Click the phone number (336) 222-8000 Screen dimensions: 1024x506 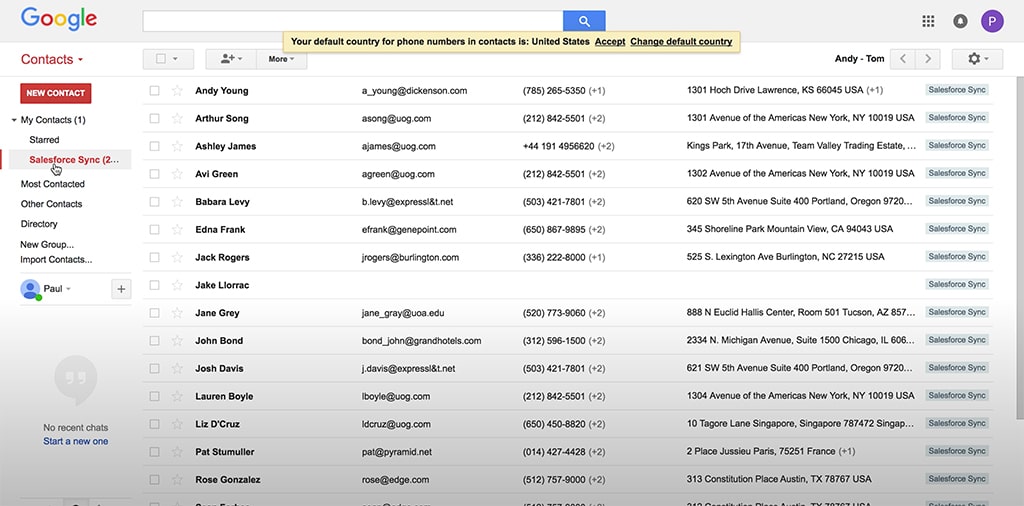tap(554, 257)
